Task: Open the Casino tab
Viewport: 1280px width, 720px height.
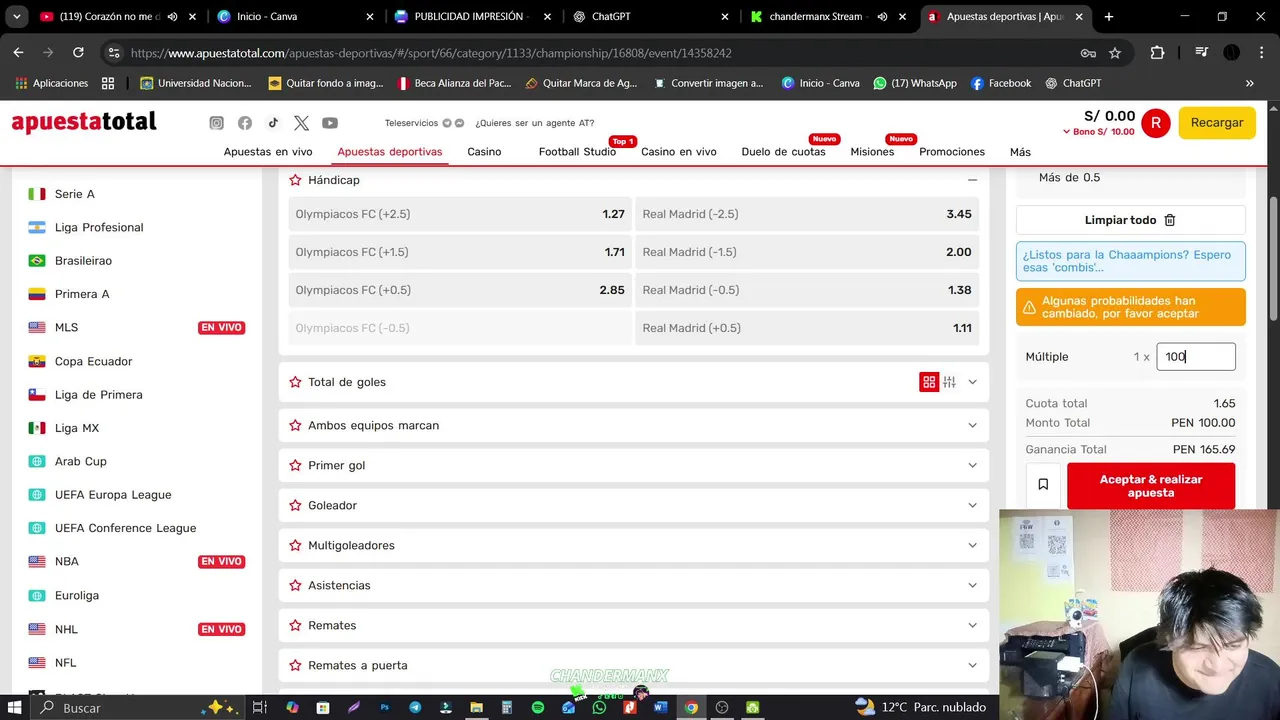Action: pos(484,152)
